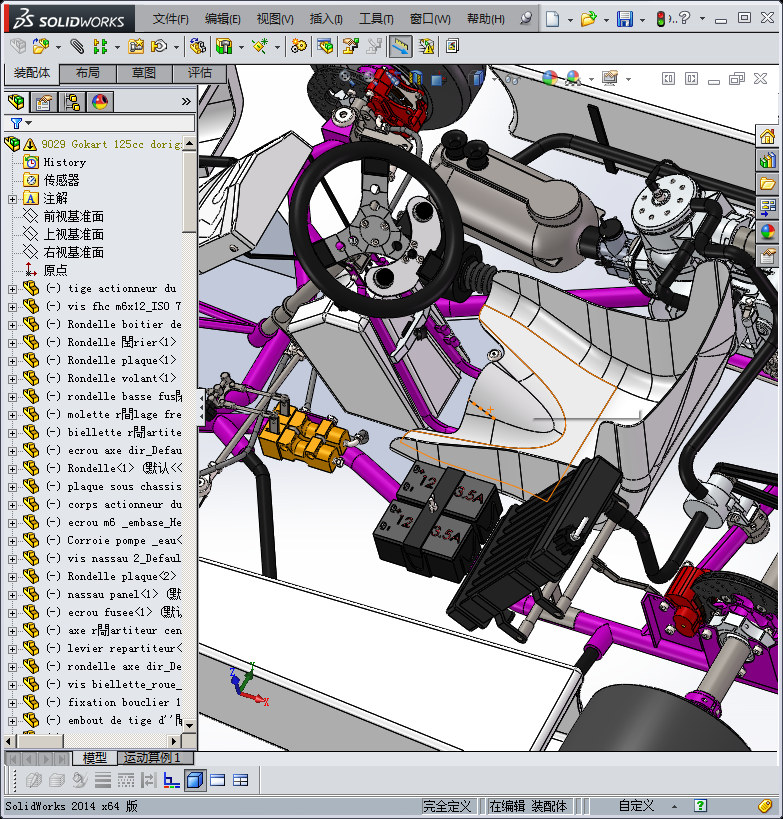The width and height of the screenshot is (783, 819).
Task: Expand the levier repartiteur component
Action: [x=13, y=649]
